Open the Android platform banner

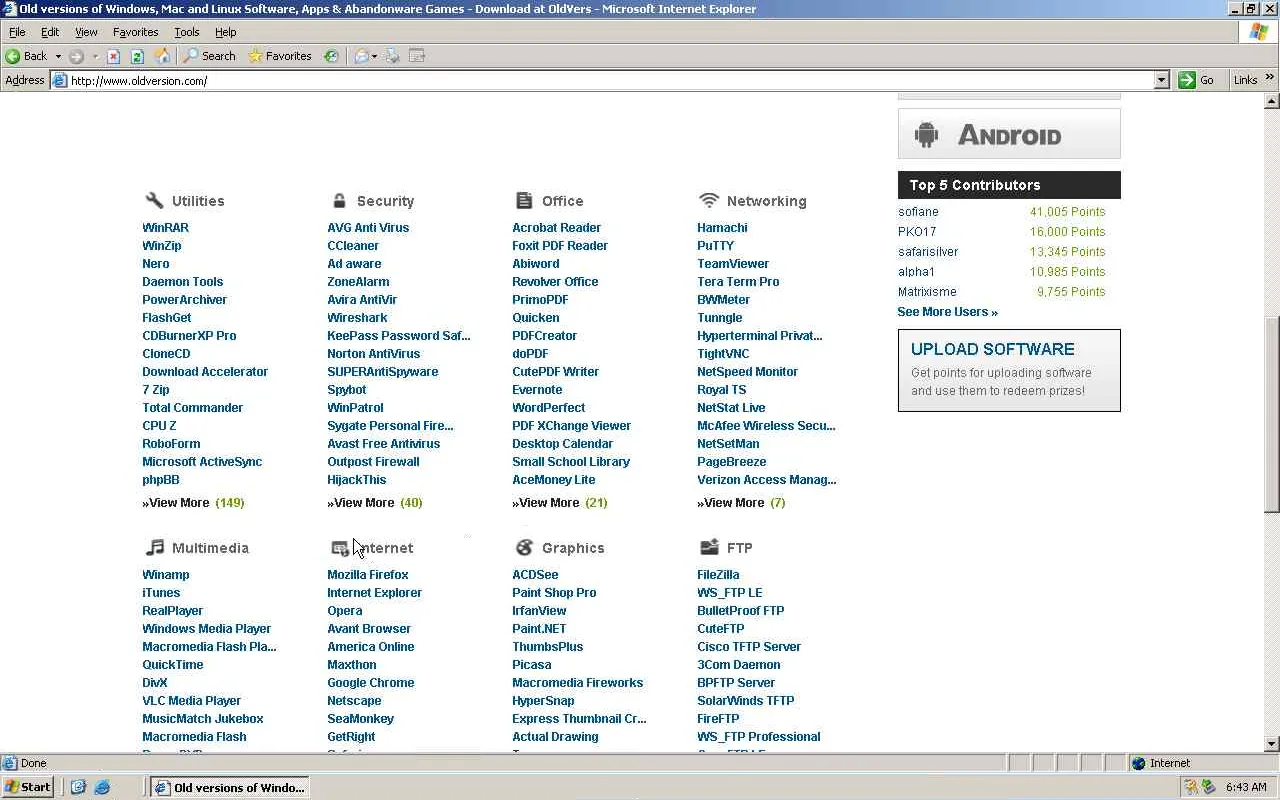tap(1009, 134)
